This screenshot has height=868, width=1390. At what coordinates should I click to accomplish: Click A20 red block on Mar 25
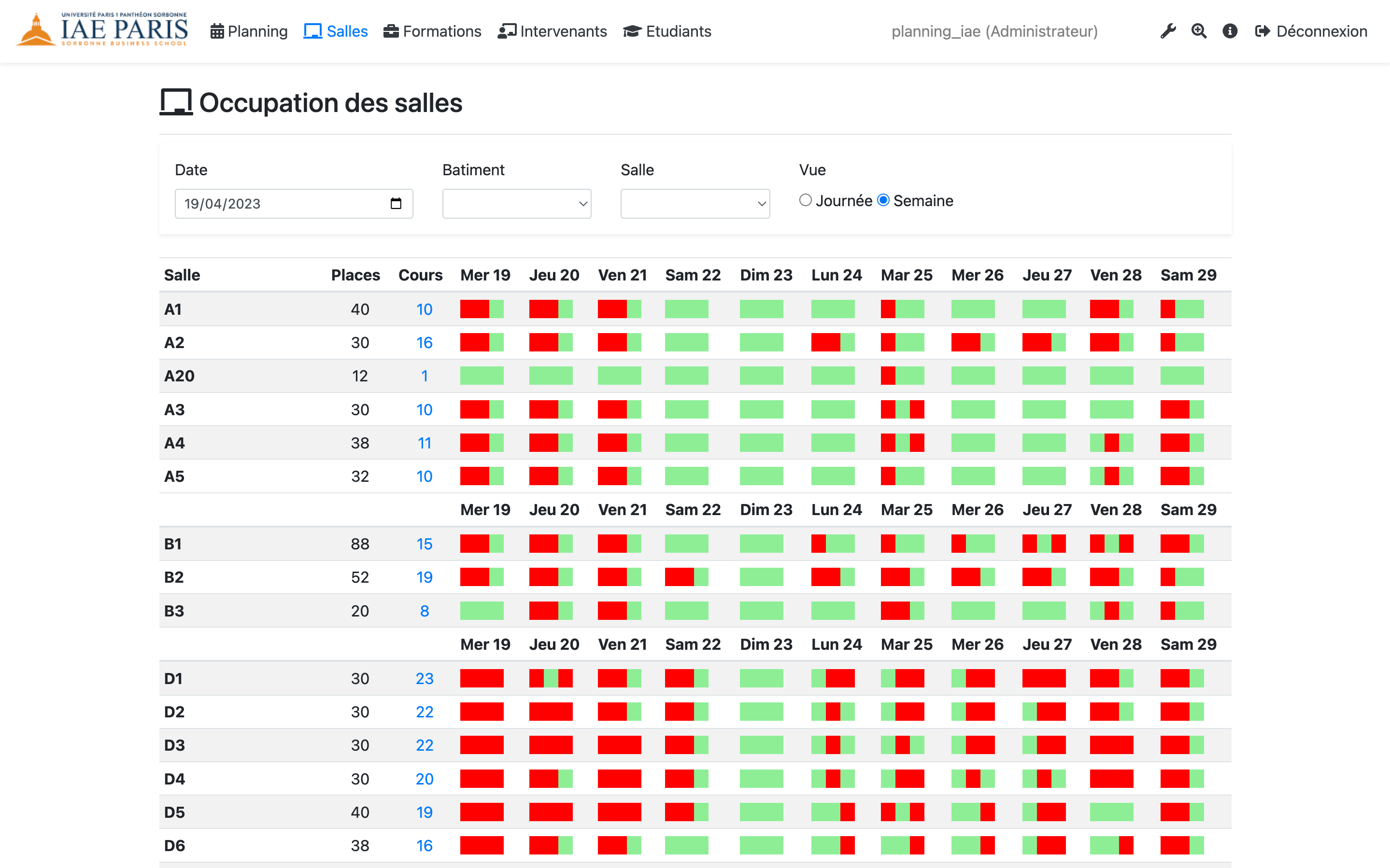[888, 376]
